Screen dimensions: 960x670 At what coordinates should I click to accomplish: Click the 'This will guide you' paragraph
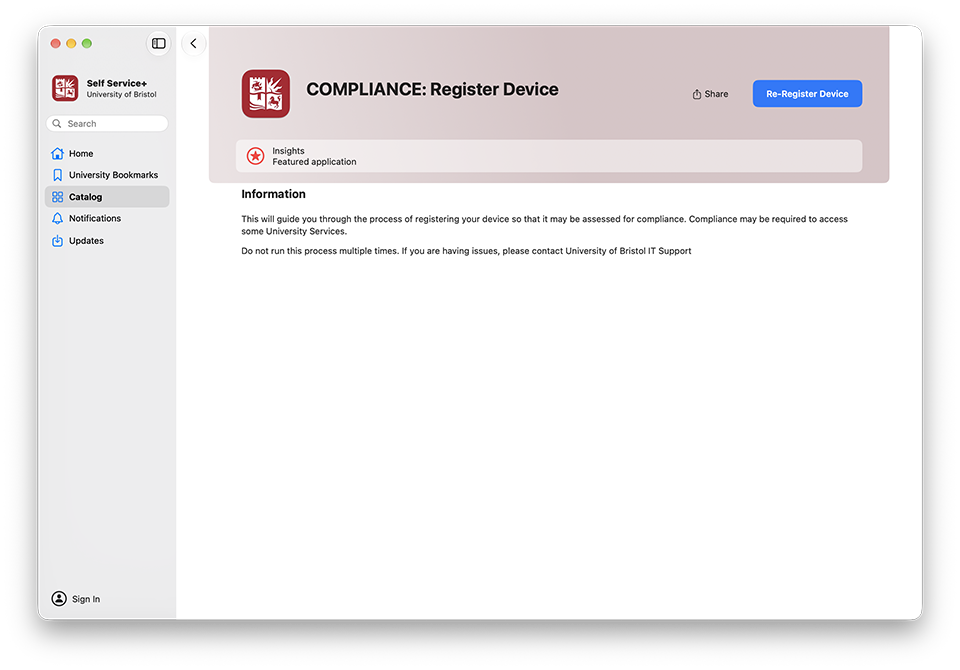pyautogui.click(x=544, y=225)
